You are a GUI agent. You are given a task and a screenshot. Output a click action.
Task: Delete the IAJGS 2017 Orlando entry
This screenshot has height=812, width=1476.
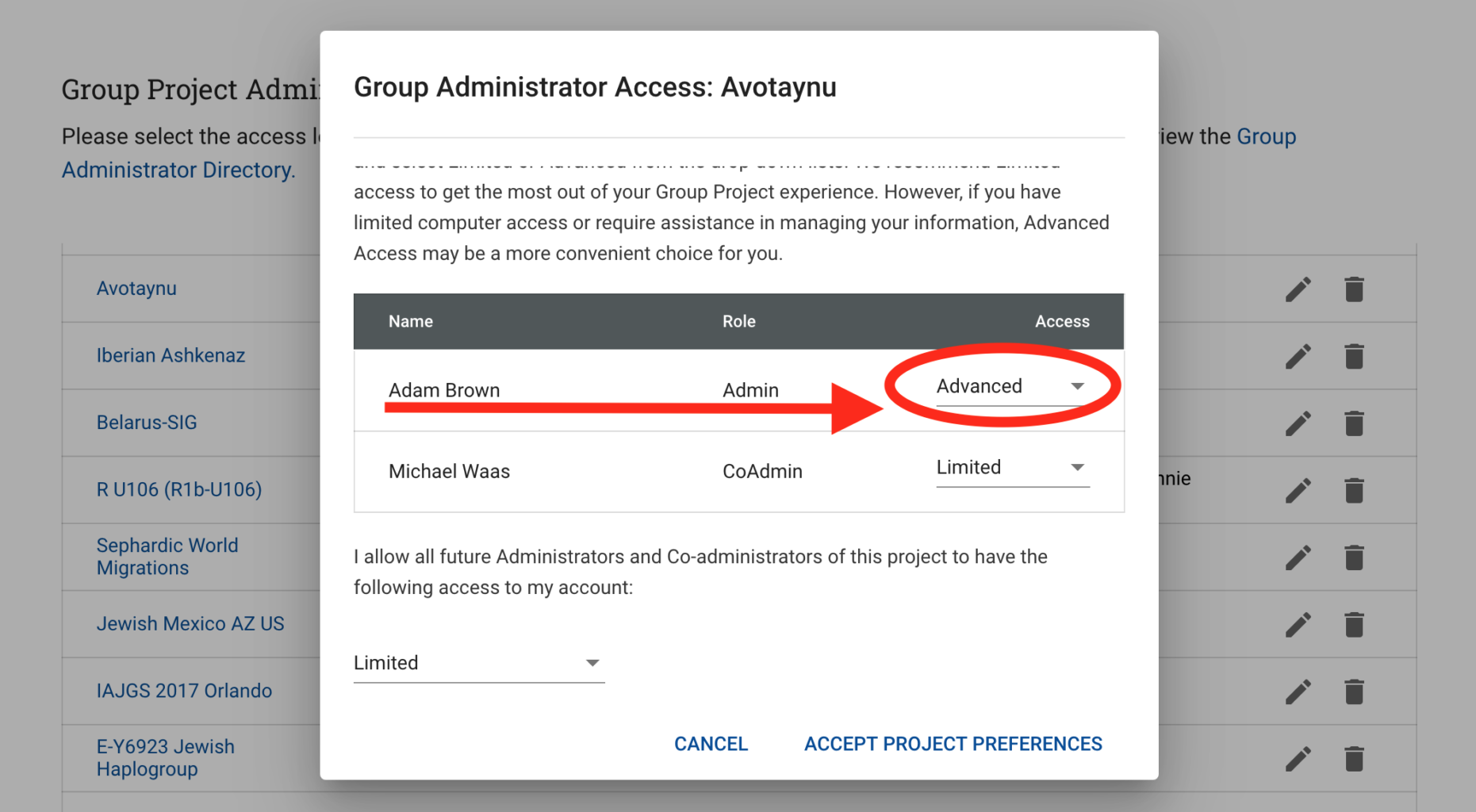tap(1354, 691)
